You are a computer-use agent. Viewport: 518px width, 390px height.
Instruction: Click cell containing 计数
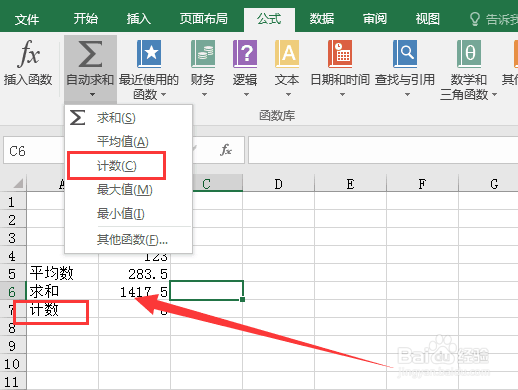click(63, 309)
